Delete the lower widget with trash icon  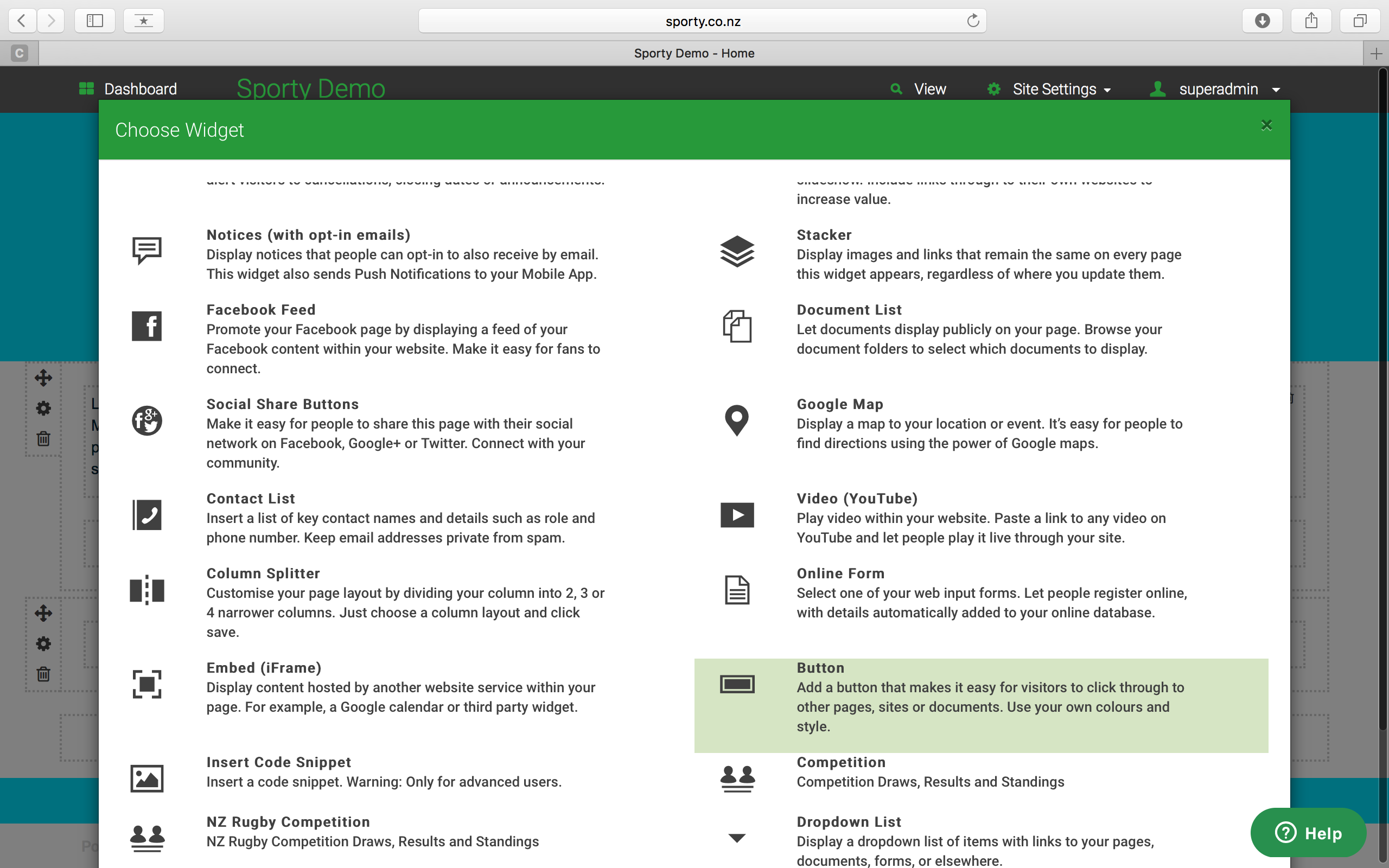click(x=43, y=674)
